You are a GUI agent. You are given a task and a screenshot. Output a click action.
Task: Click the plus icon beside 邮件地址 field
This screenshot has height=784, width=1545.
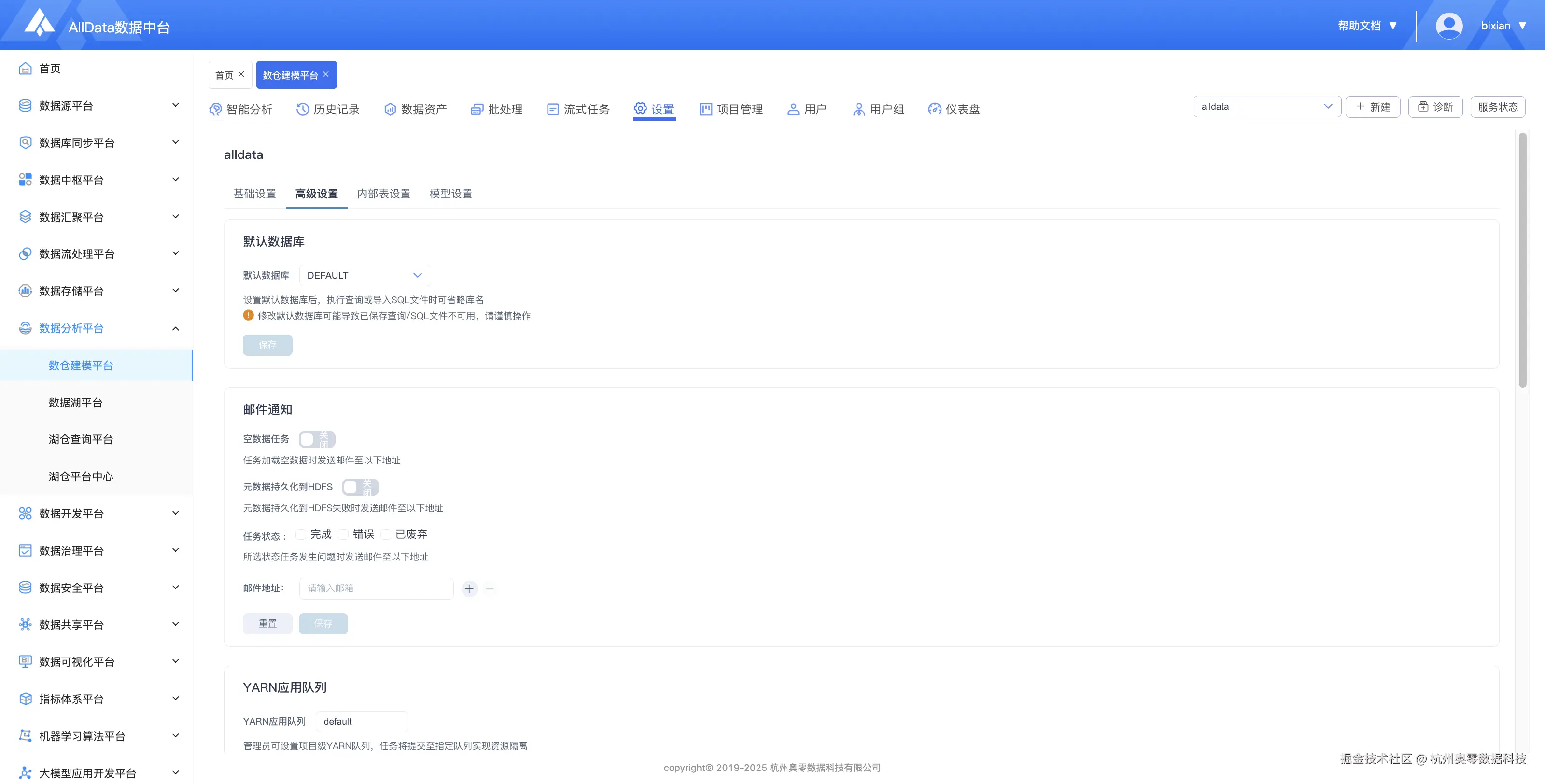click(x=469, y=588)
